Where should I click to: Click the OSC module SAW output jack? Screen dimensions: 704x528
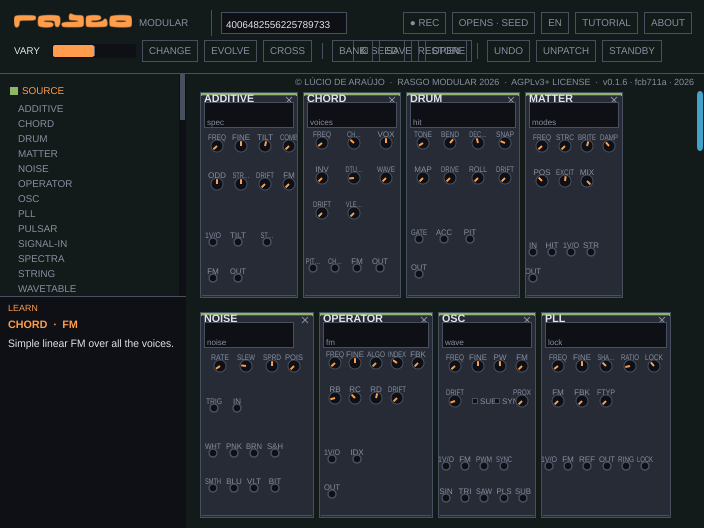coord(484,498)
